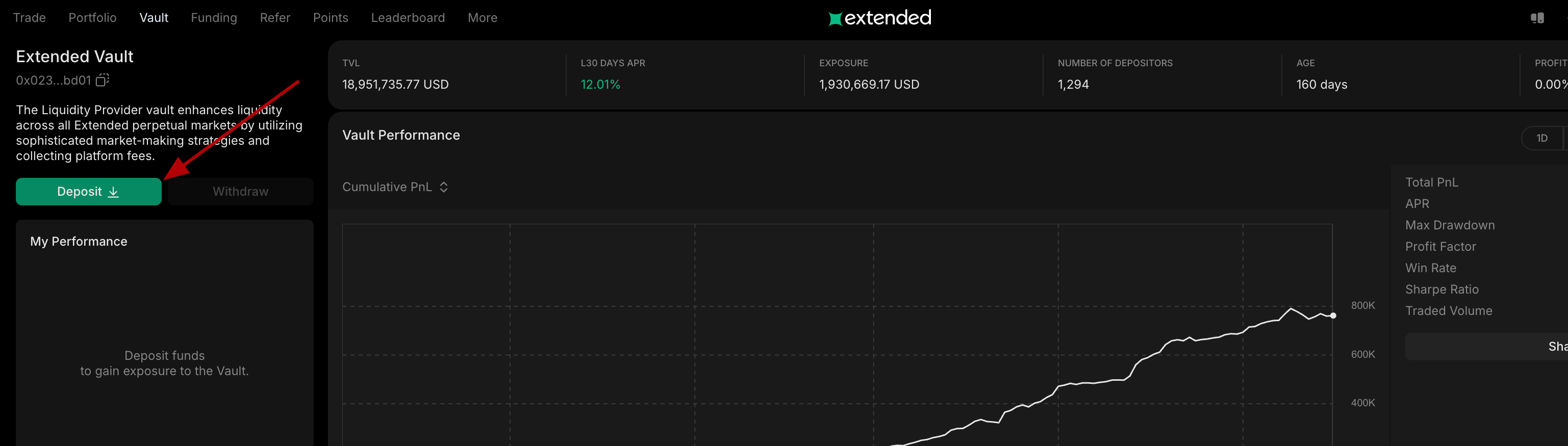This screenshot has height=446, width=1568.
Task: Copy the vault address 0x023...bd01
Action: [102, 80]
